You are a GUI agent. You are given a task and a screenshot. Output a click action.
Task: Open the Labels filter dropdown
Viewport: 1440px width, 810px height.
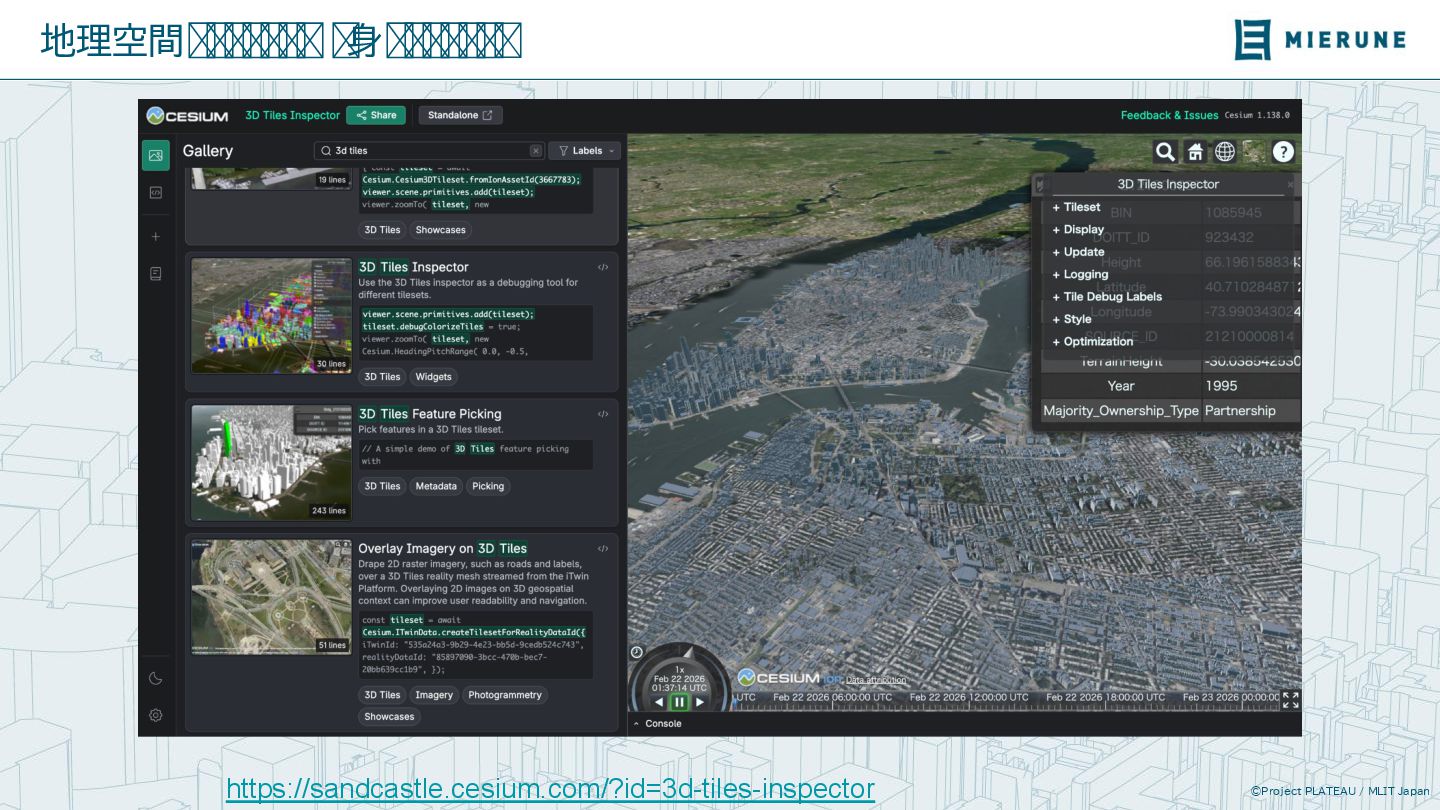[585, 151]
